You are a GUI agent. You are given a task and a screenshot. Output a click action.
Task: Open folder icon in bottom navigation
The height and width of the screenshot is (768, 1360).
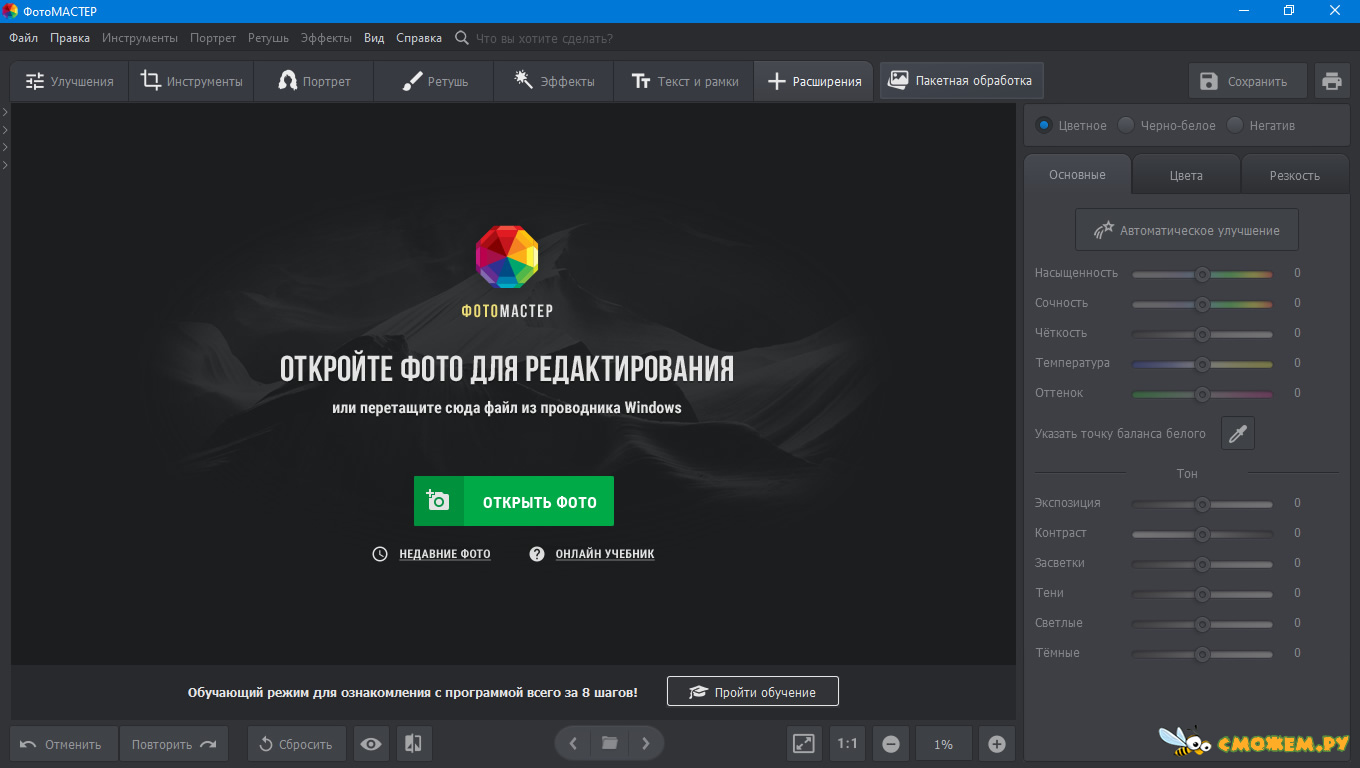click(609, 743)
